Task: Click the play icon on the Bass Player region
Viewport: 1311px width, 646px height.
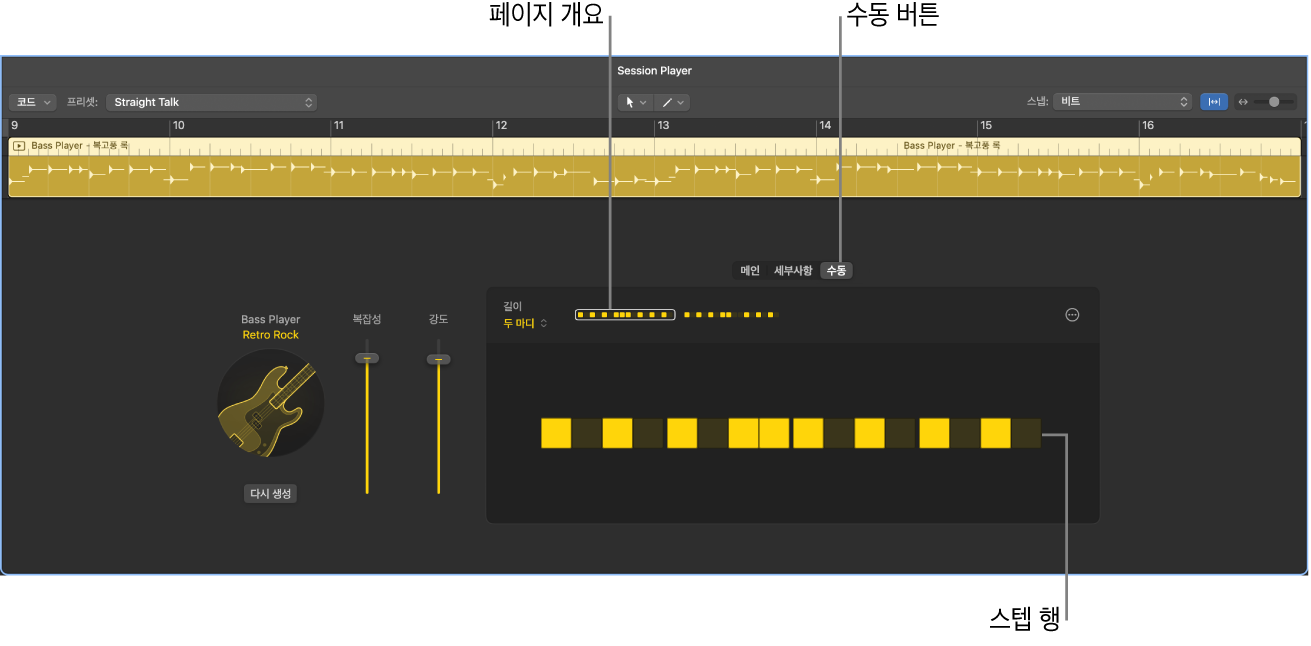Action: [x=18, y=145]
